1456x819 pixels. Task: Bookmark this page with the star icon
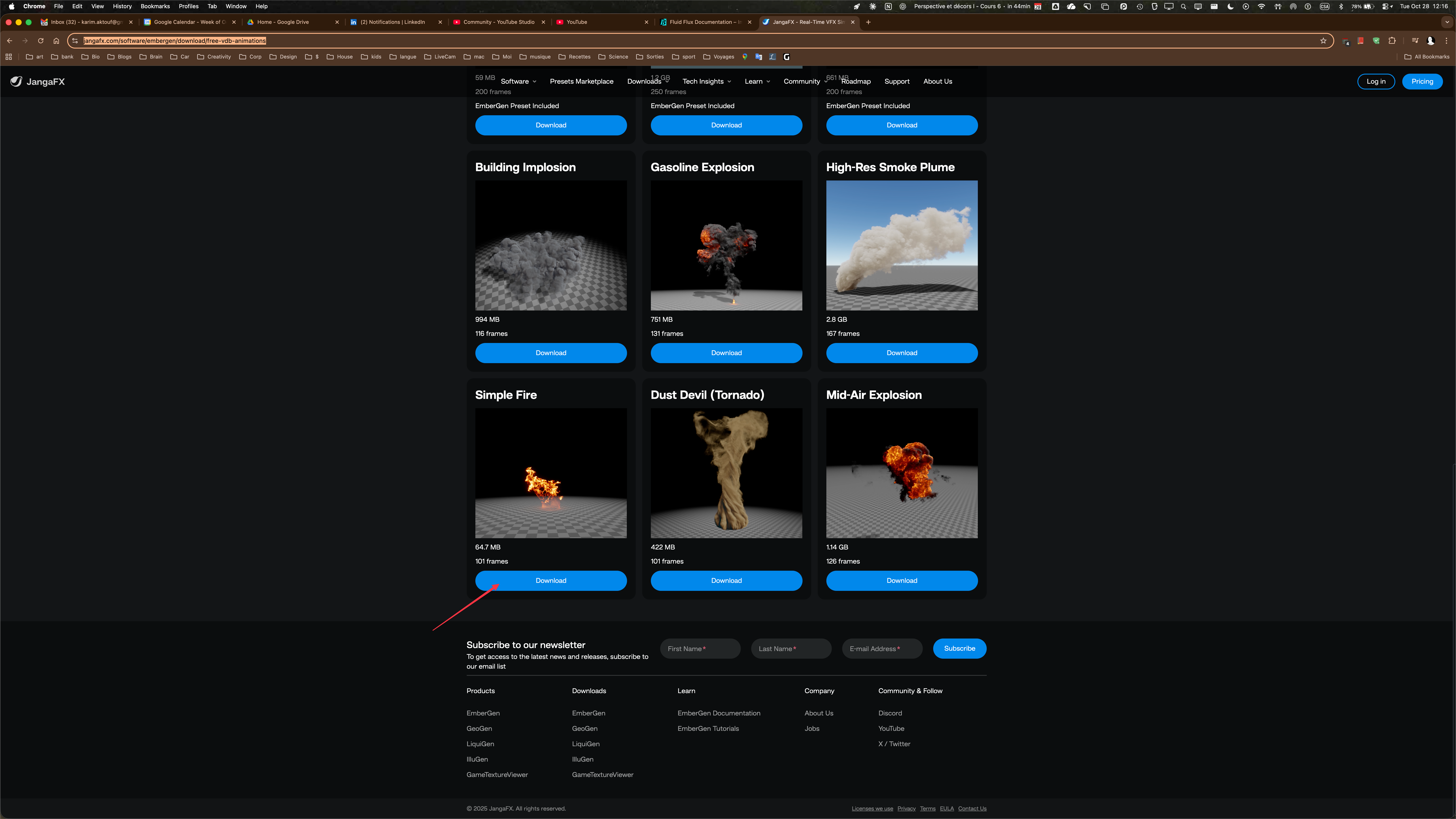[x=1323, y=41]
